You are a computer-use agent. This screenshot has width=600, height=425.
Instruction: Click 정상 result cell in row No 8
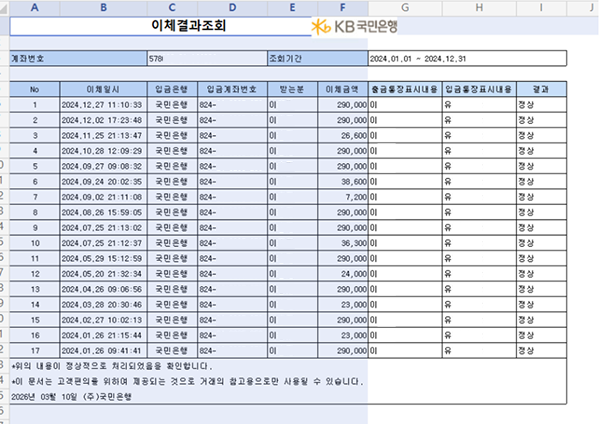pyautogui.click(x=541, y=212)
